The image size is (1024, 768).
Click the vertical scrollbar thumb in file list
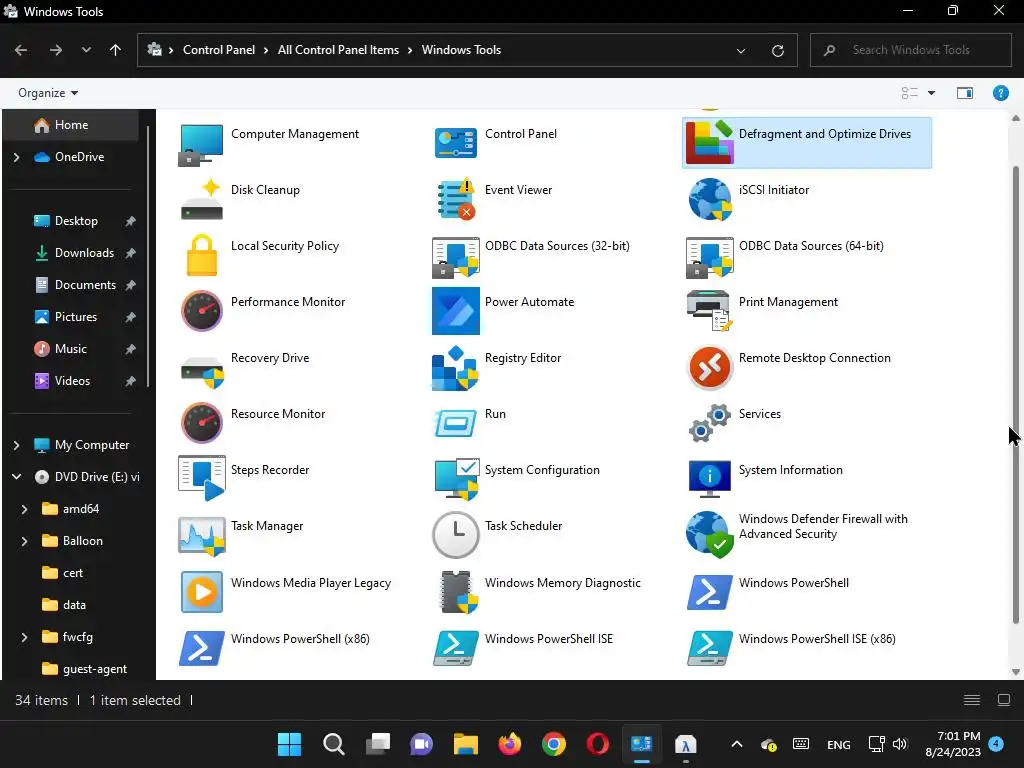[x=1016, y=395]
